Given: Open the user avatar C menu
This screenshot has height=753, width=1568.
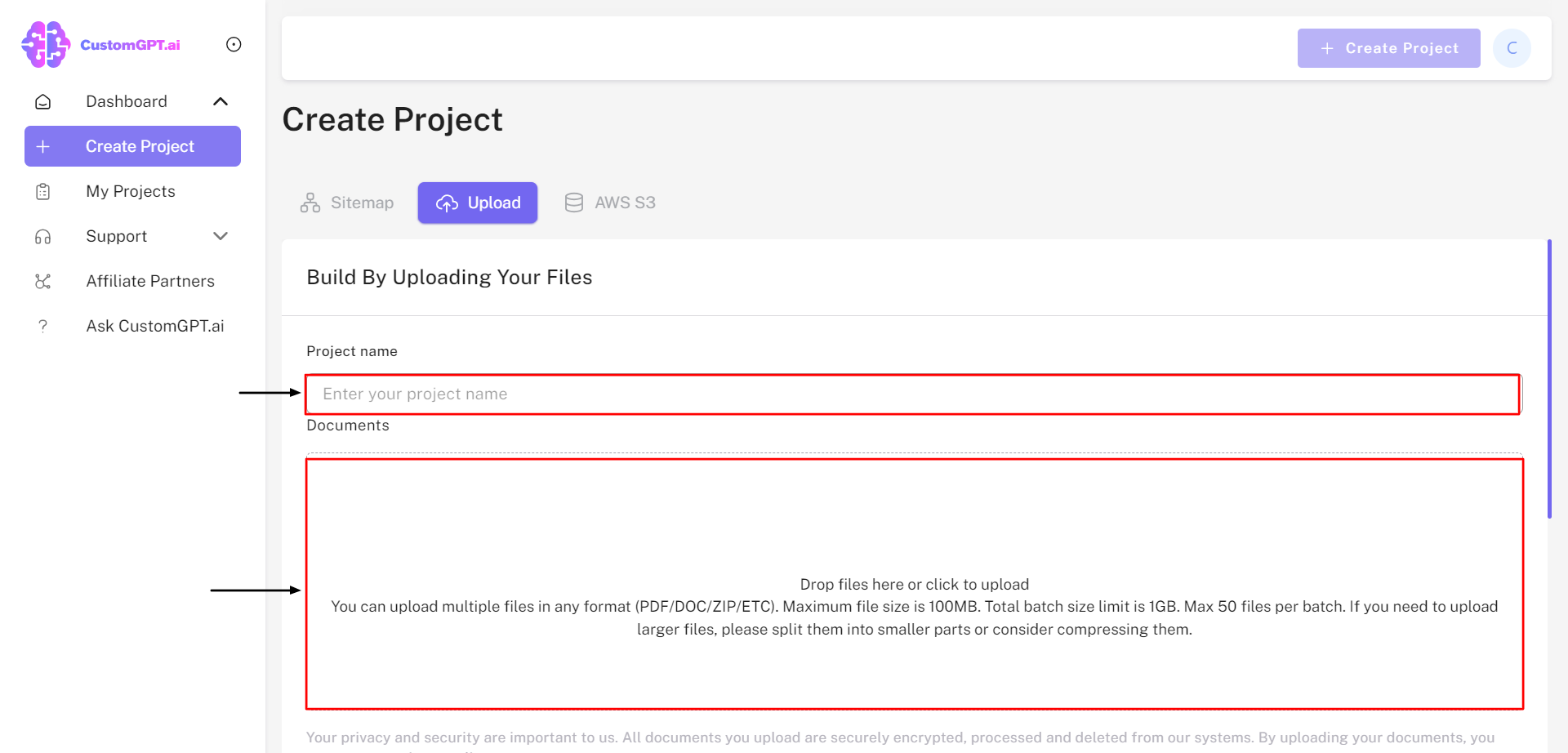Looking at the screenshot, I should tap(1512, 48).
